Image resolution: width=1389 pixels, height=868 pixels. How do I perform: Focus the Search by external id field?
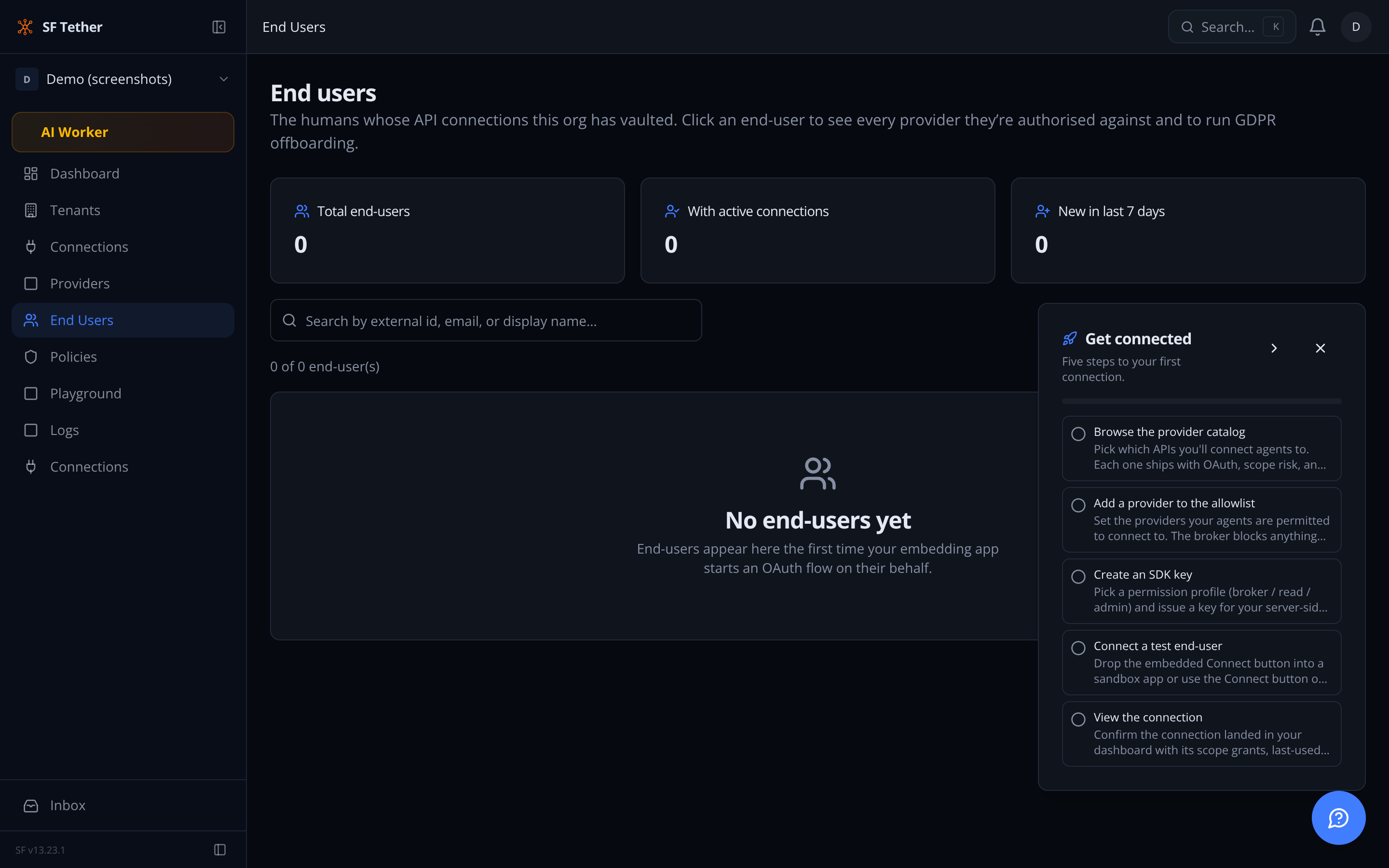click(486, 320)
